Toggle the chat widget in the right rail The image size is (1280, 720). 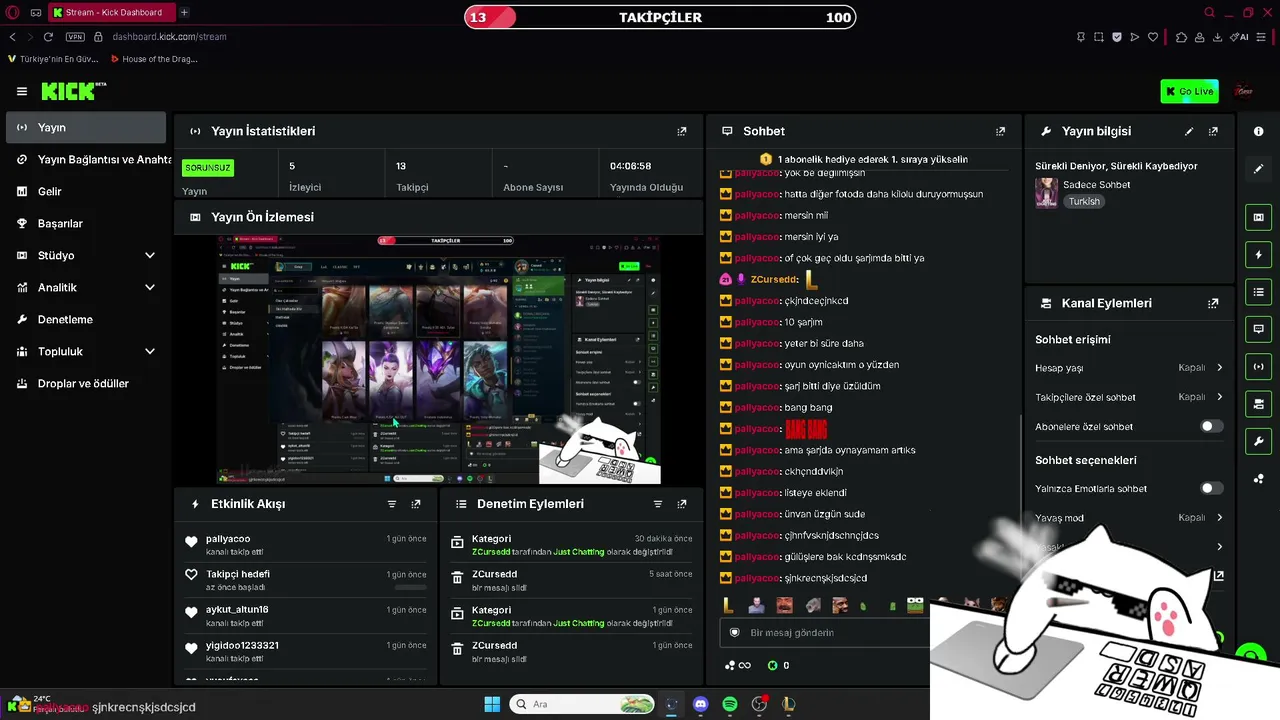(1259, 329)
